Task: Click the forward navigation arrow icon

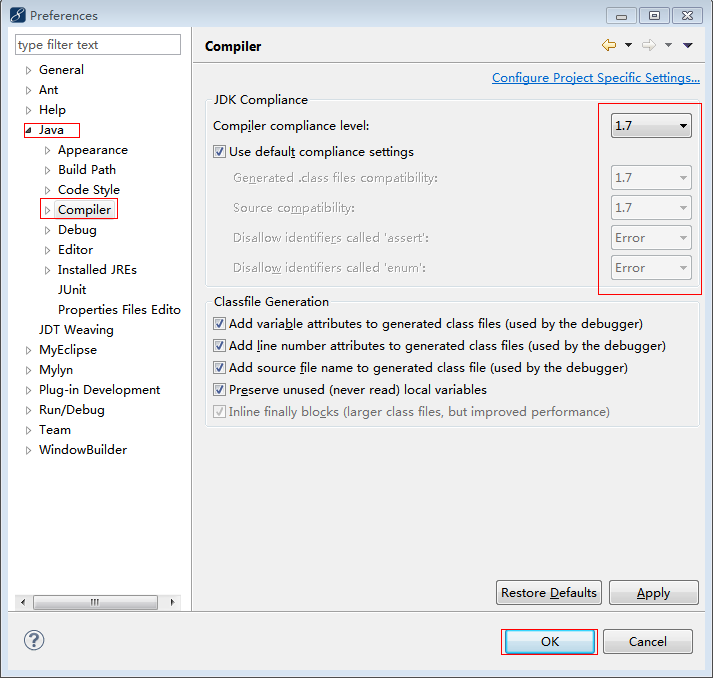Action: [649, 45]
